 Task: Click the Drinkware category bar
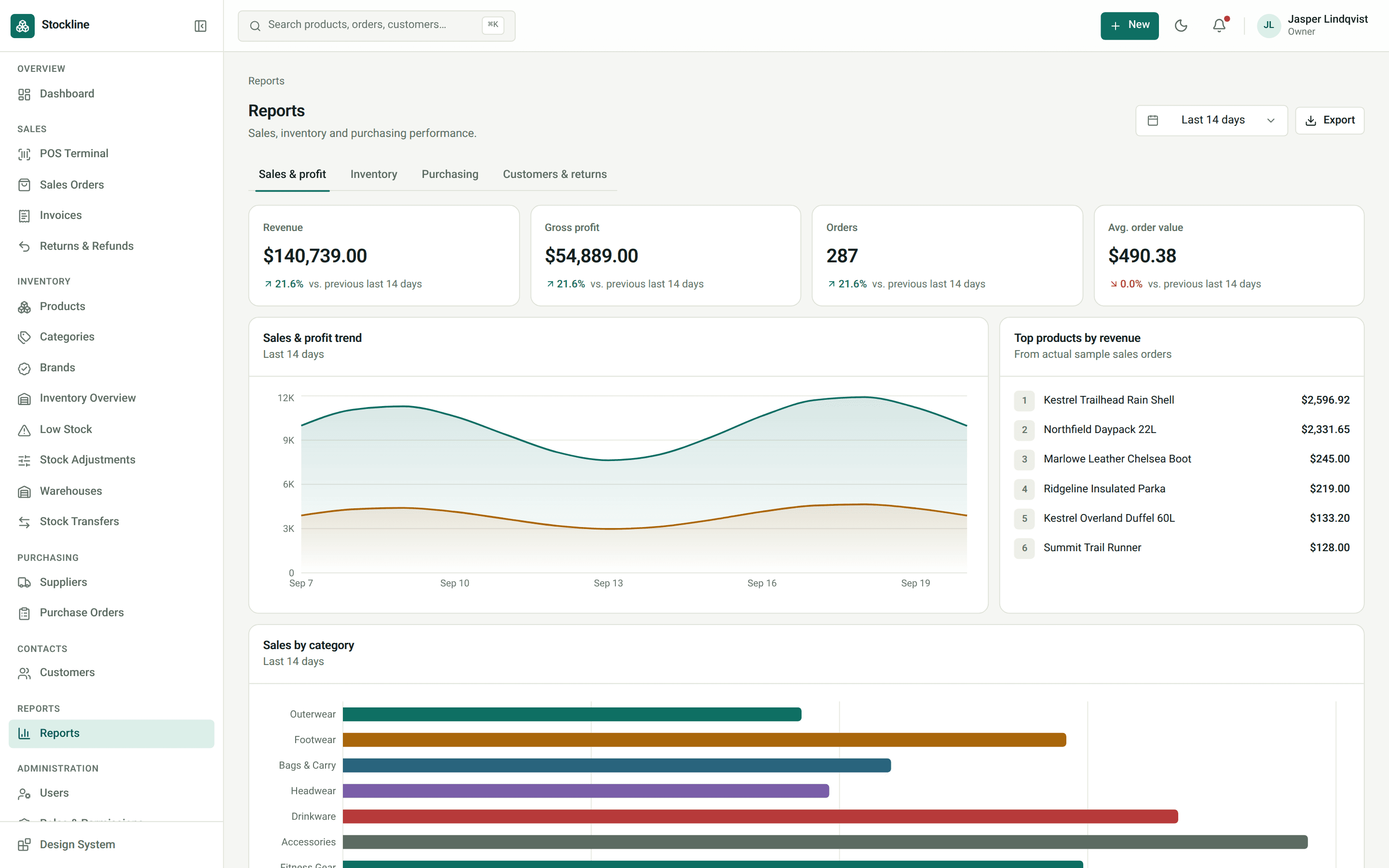760,816
